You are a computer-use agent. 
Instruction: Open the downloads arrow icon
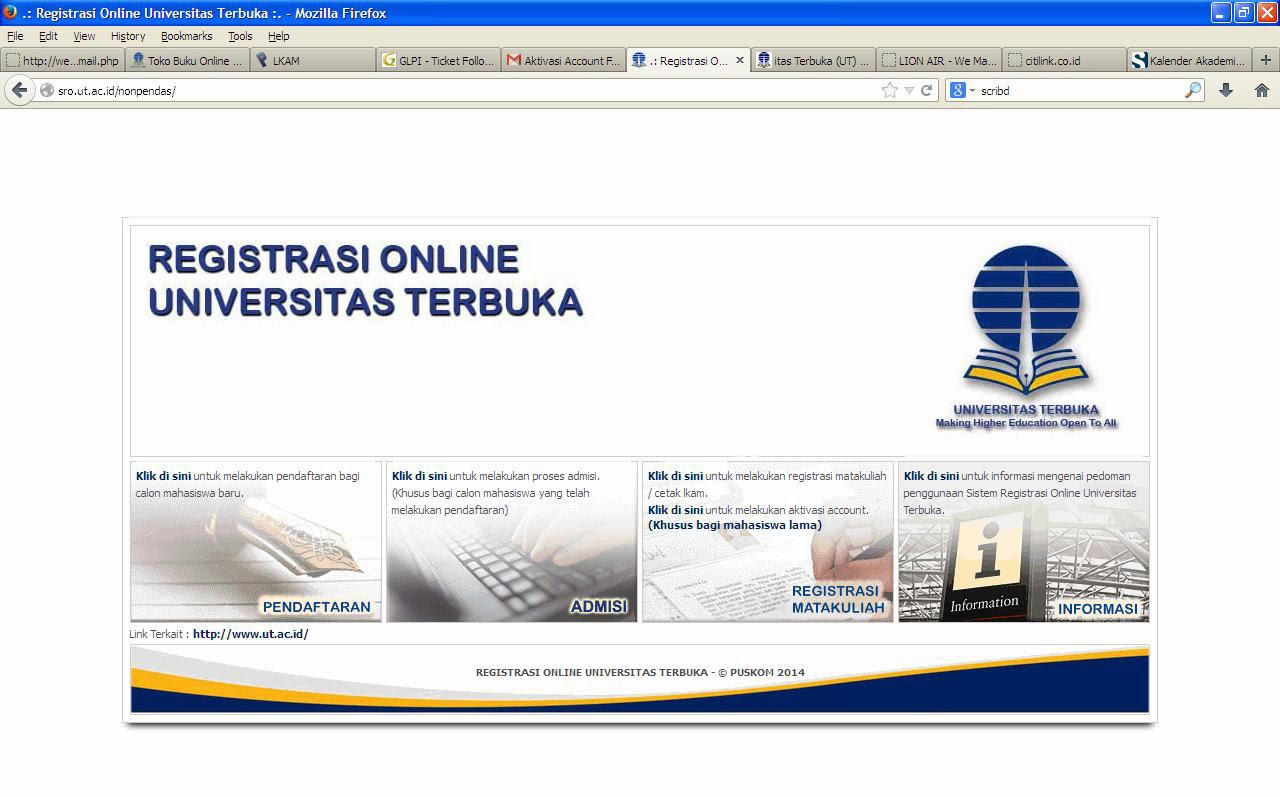coord(1226,90)
